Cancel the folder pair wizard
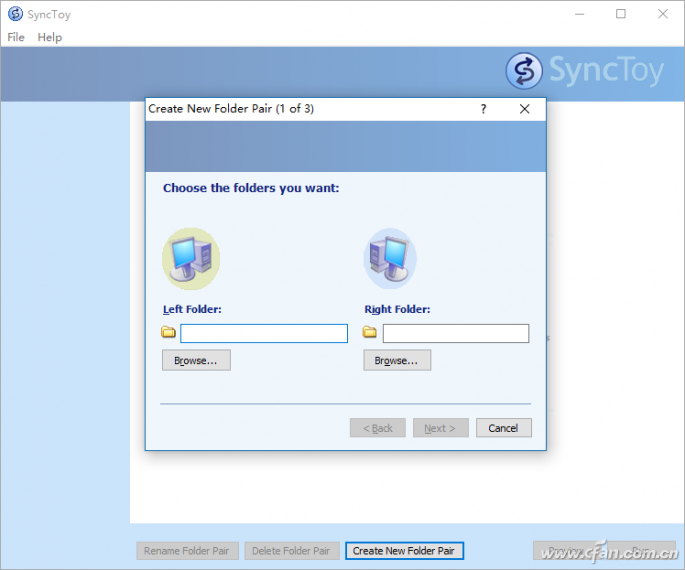 pyautogui.click(x=504, y=428)
